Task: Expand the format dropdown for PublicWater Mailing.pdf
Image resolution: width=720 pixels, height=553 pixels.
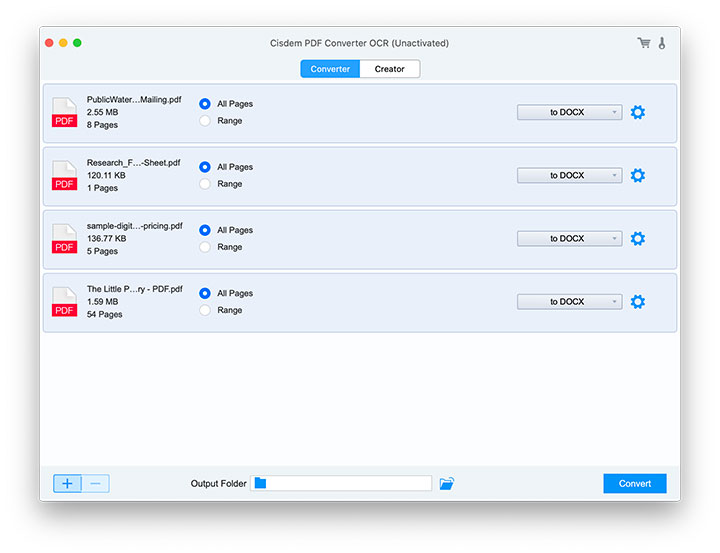Action: pyautogui.click(x=569, y=112)
